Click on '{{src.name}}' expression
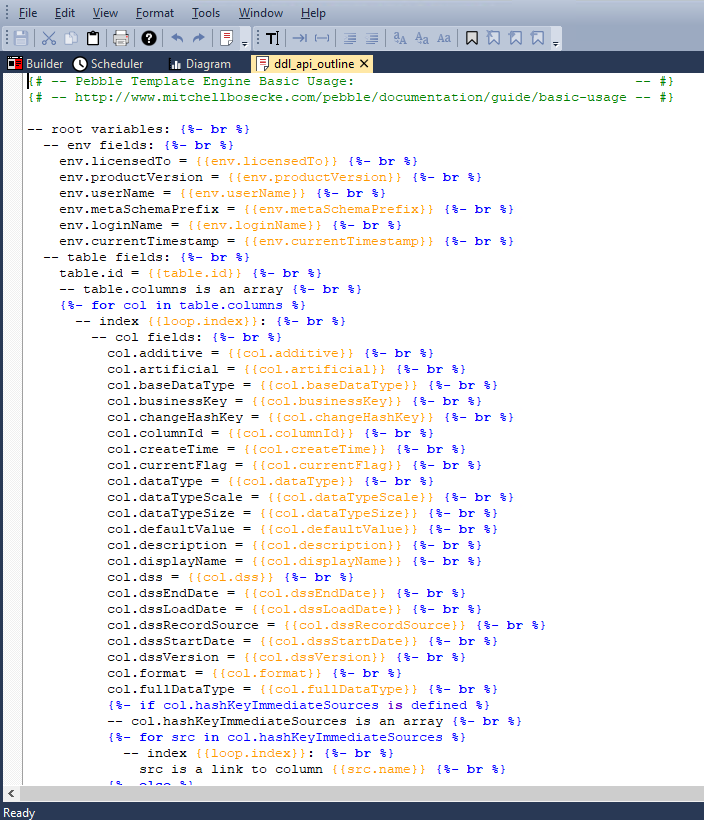704x820 pixels. [x=379, y=769]
